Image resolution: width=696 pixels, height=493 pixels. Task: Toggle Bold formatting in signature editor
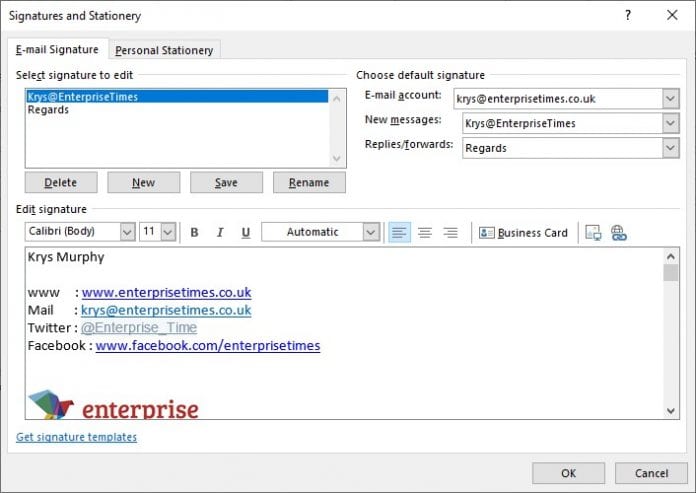[194, 232]
